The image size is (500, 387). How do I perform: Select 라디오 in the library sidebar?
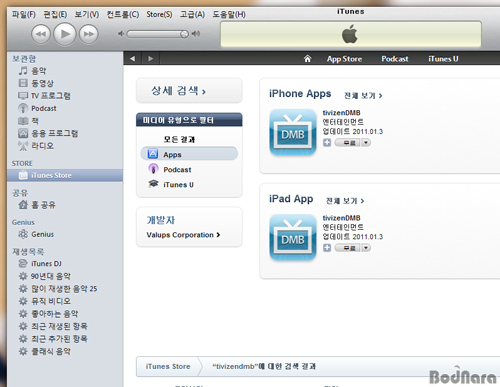pyautogui.click(x=65, y=146)
